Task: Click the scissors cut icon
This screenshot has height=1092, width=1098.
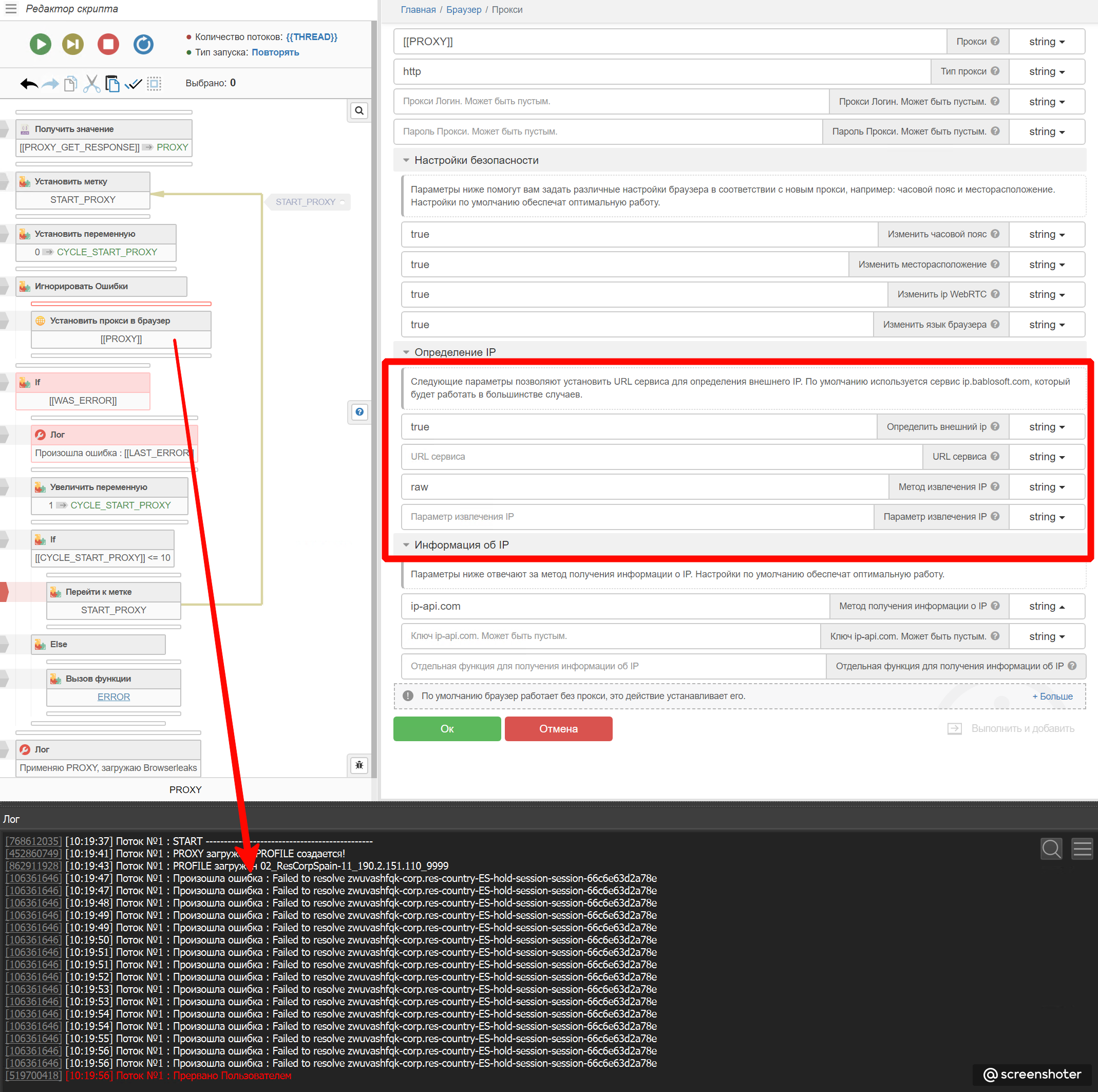Action: pos(91,84)
